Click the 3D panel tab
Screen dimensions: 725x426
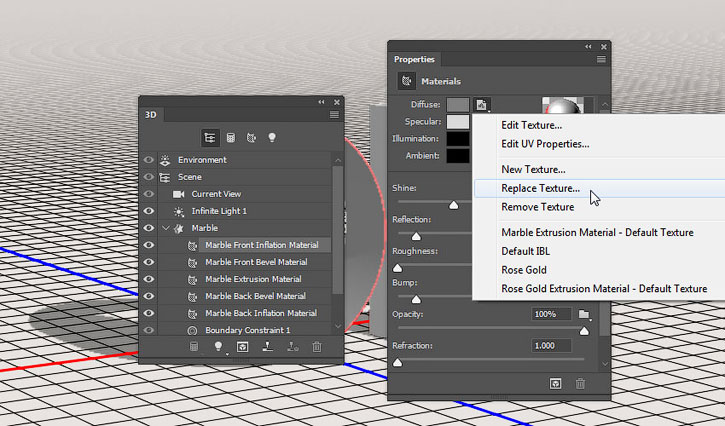(151, 115)
